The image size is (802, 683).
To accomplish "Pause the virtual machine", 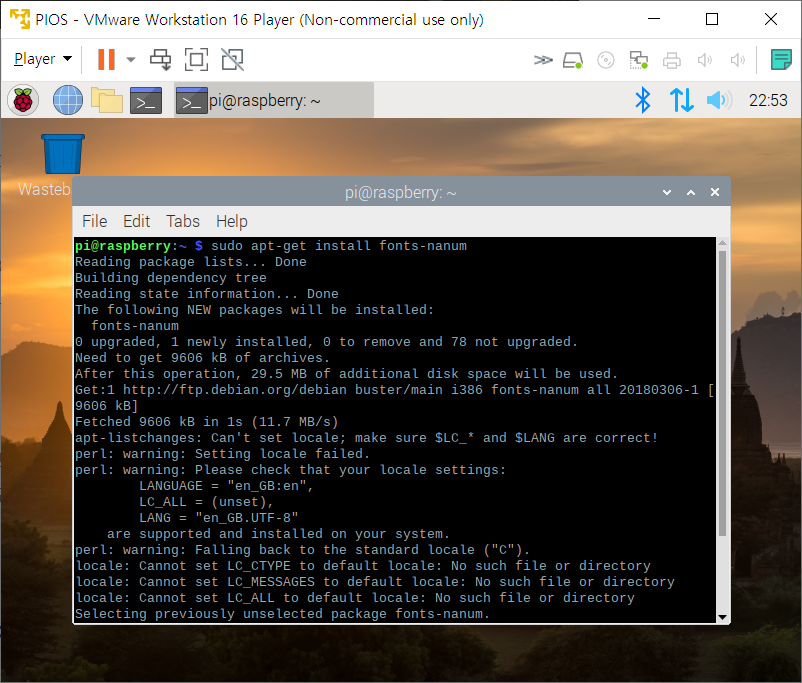I will click(106, 60).
